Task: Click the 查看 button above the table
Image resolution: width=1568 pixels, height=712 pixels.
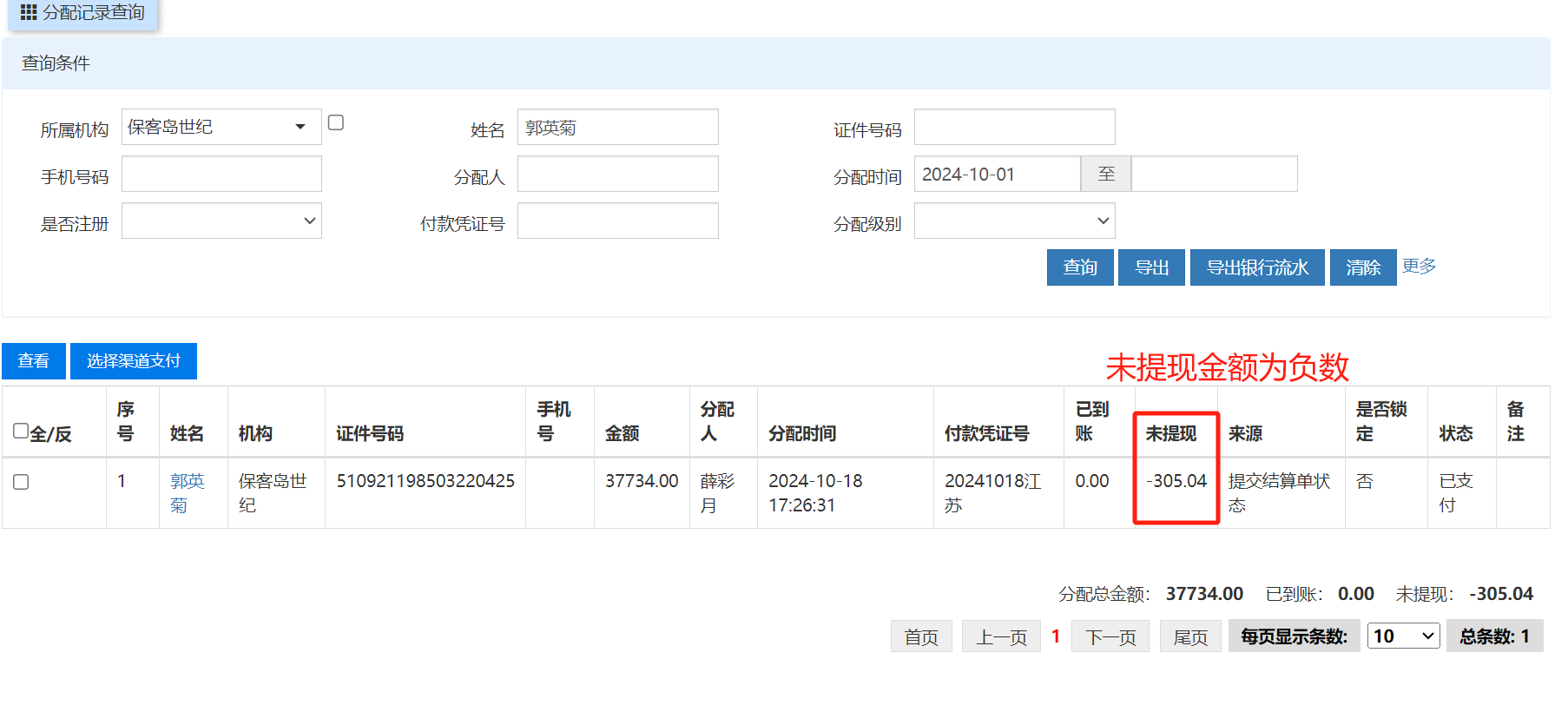Action: click(x=34, y=361)
